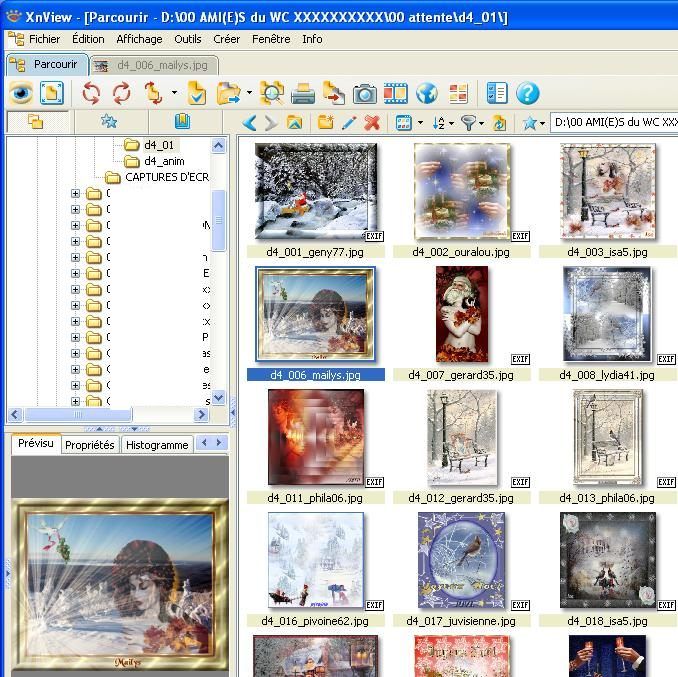The width and height of the screenshot is (678, 677).
Task: Select the d4_007_gerard35.jpg thumbnail
Action: pos(461,316)
